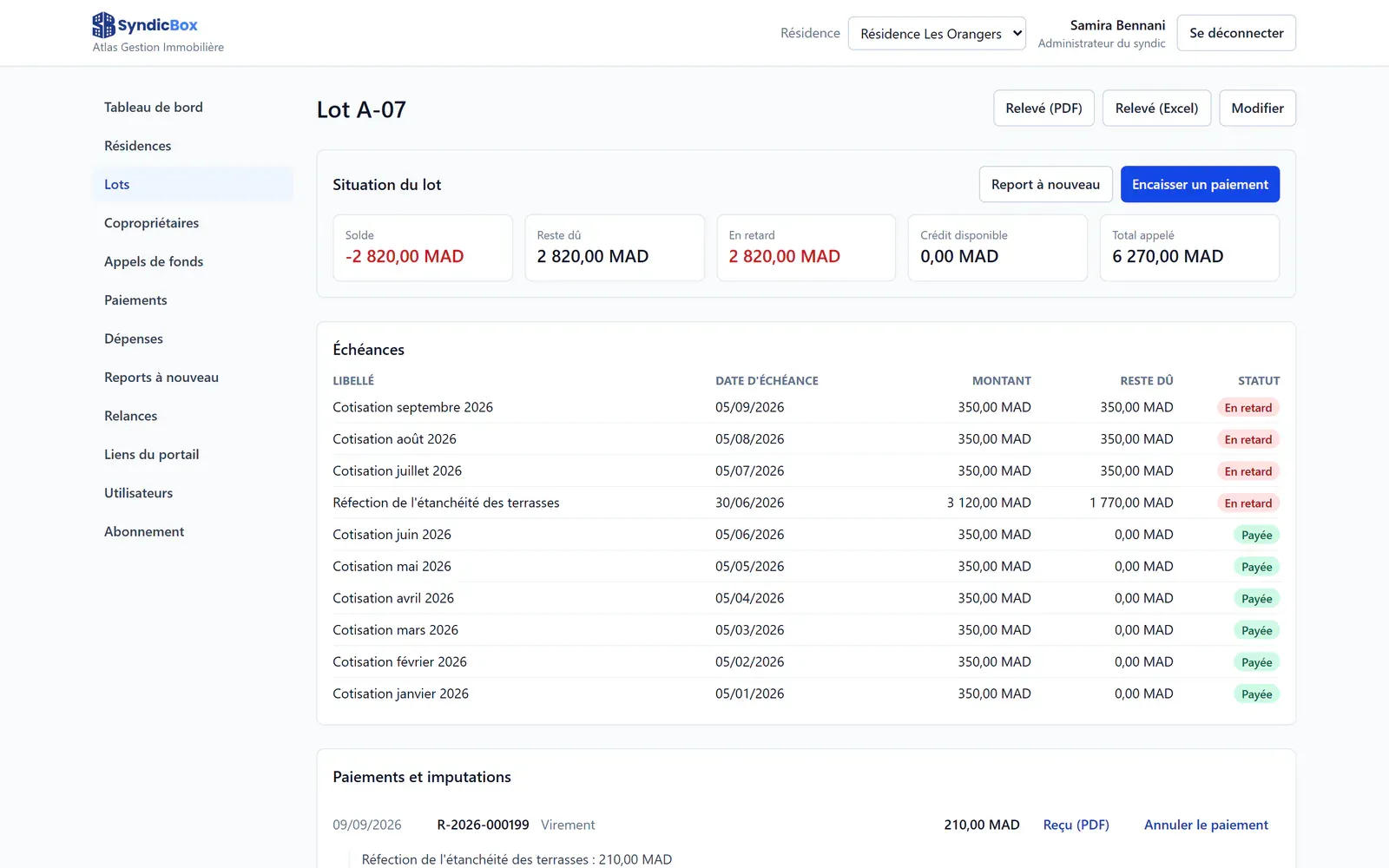Click DATE D'ÉCHÉANCE column header
The image size is (1389, 868).
767,380
